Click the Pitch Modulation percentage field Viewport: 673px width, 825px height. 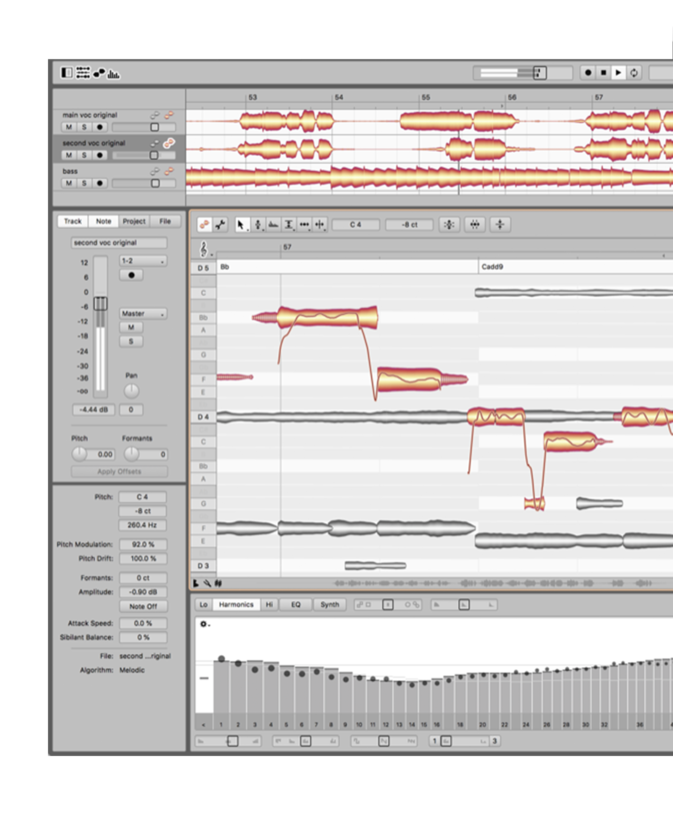143,544
